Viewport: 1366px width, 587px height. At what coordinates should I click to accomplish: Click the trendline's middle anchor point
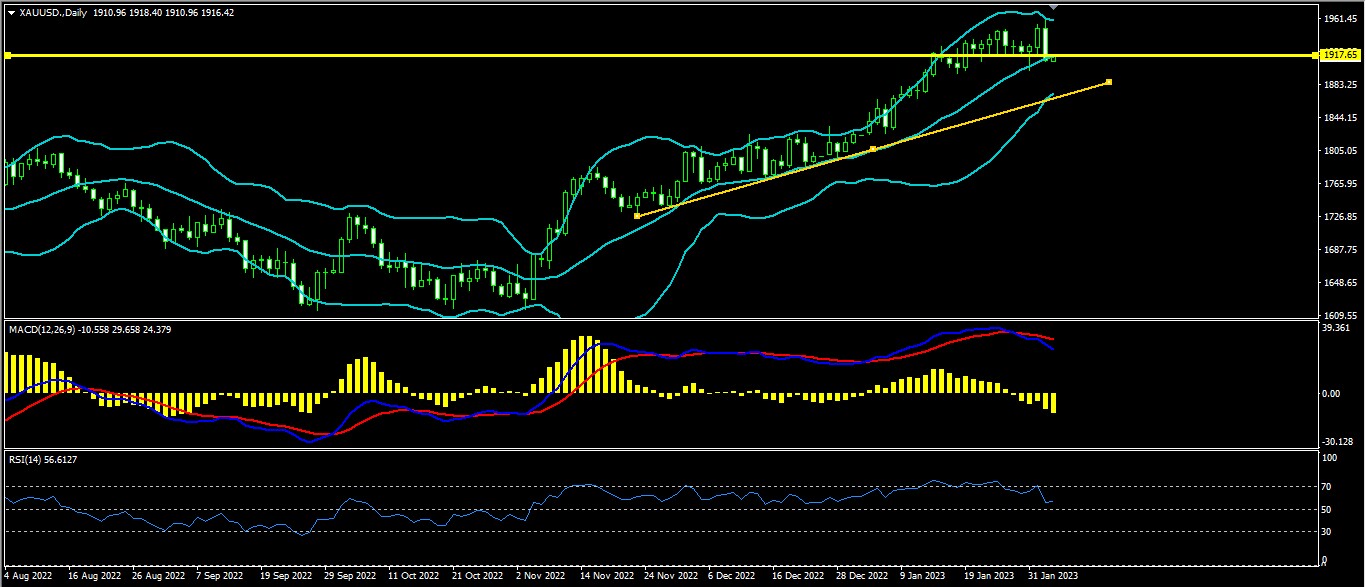pyautogui.click(x=873, y=149)
